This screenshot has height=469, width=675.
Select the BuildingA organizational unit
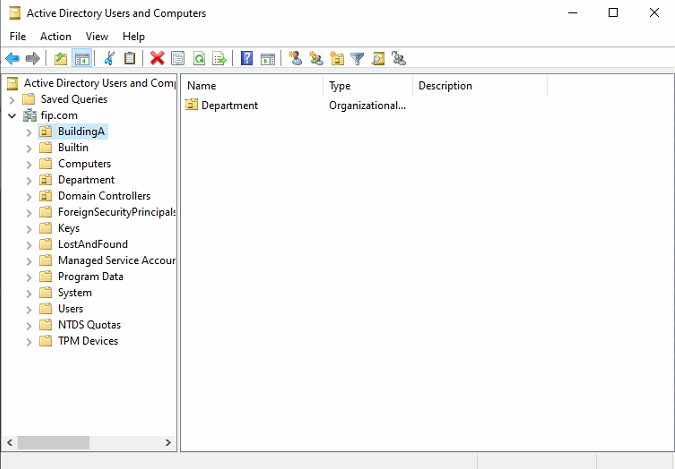[x=81, y=131]
